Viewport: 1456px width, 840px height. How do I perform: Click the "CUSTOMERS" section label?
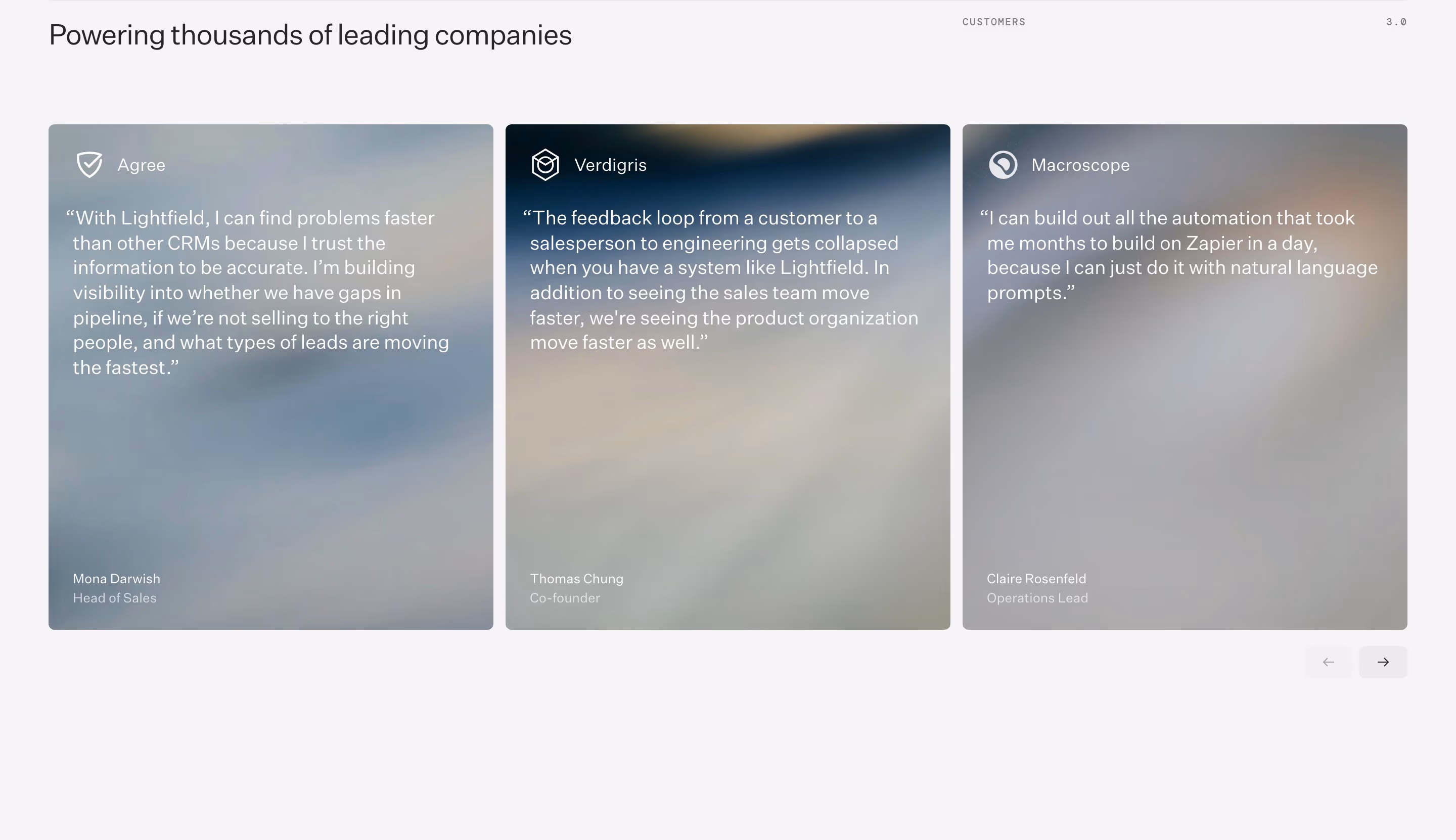994,22
